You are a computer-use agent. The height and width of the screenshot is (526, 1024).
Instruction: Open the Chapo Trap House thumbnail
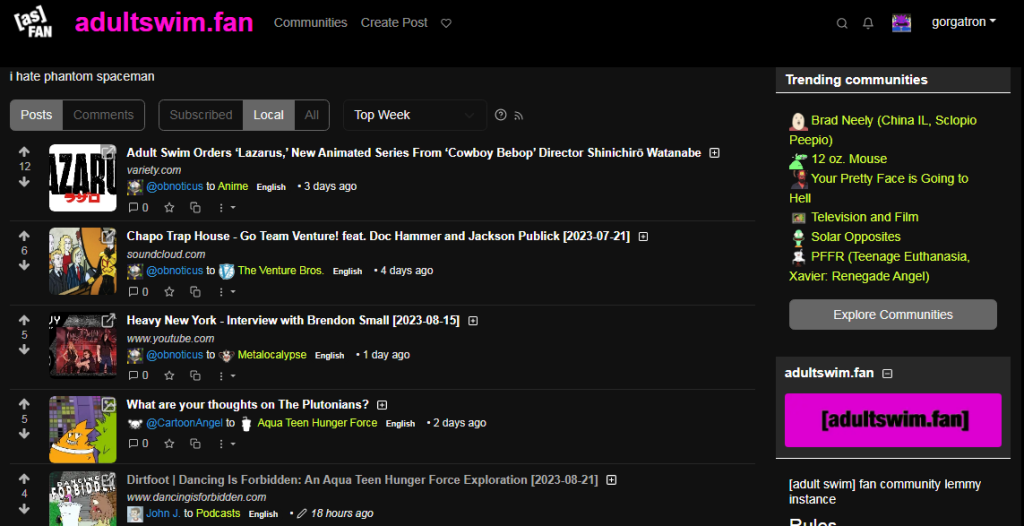click(83, 261)
